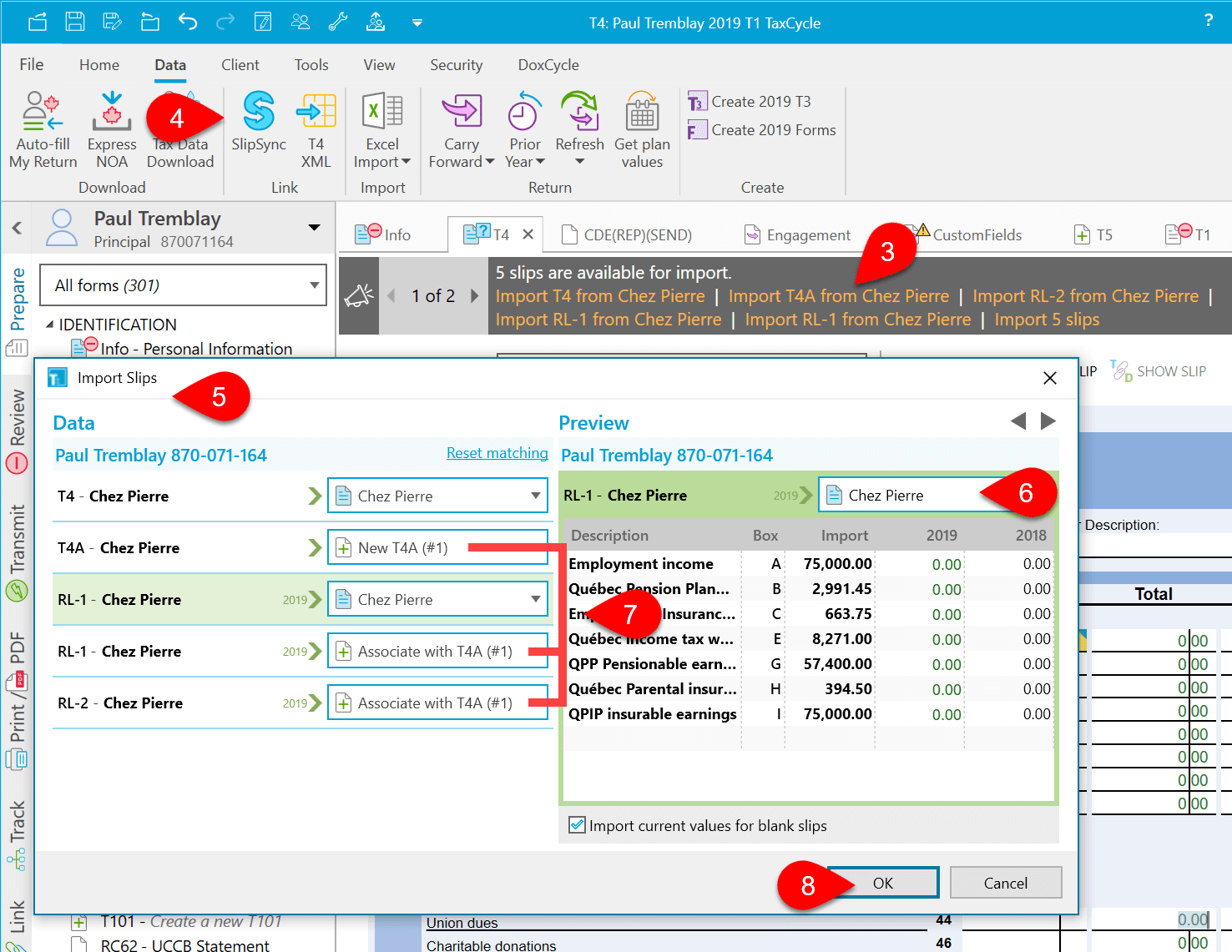Viewport: 1232px width, 952px height.
Task: Collapse the sidebar with left chevron
Action: point(17,228)
